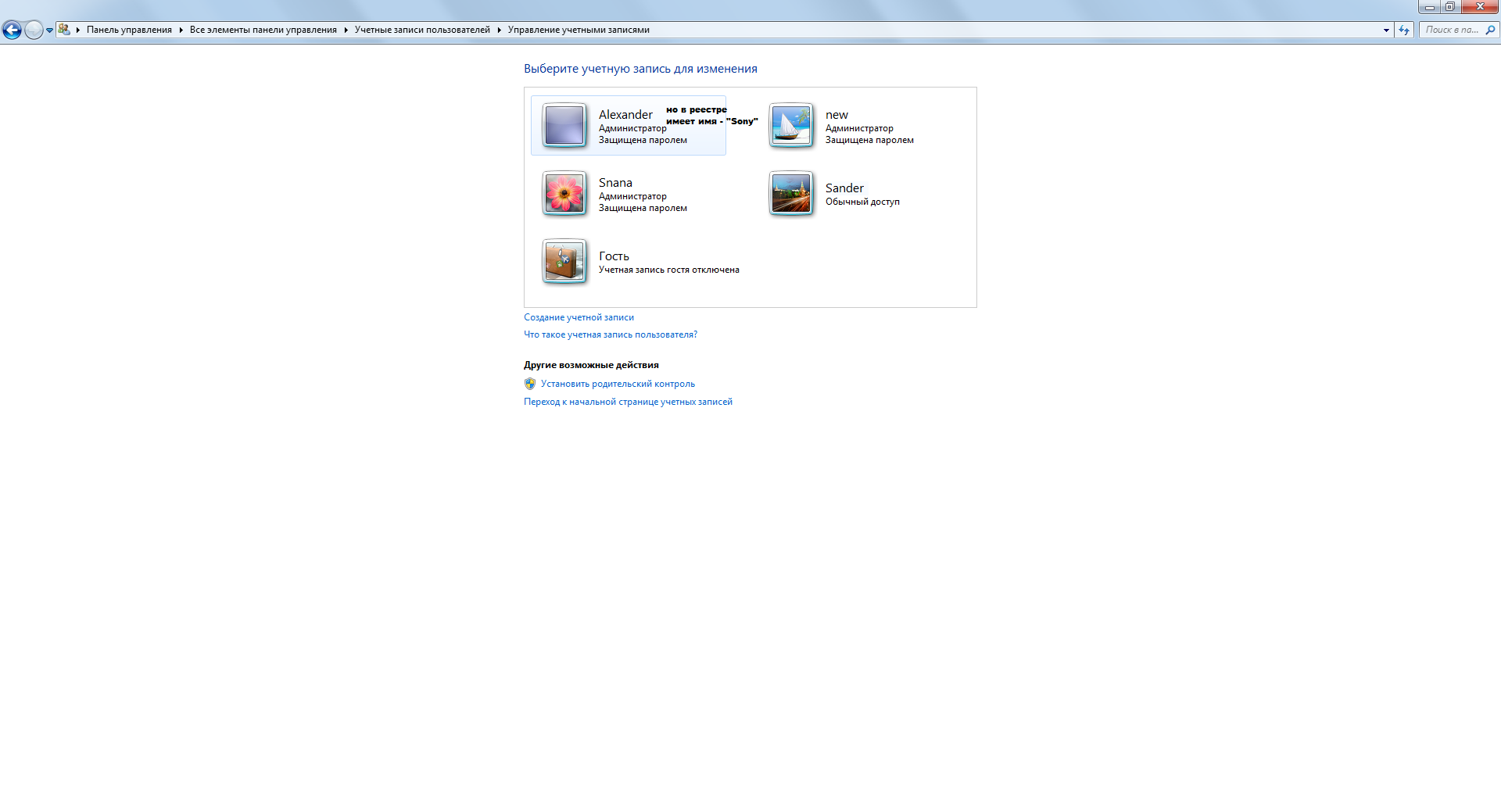
Task: Select Alexander account picture
Action: 564,125
